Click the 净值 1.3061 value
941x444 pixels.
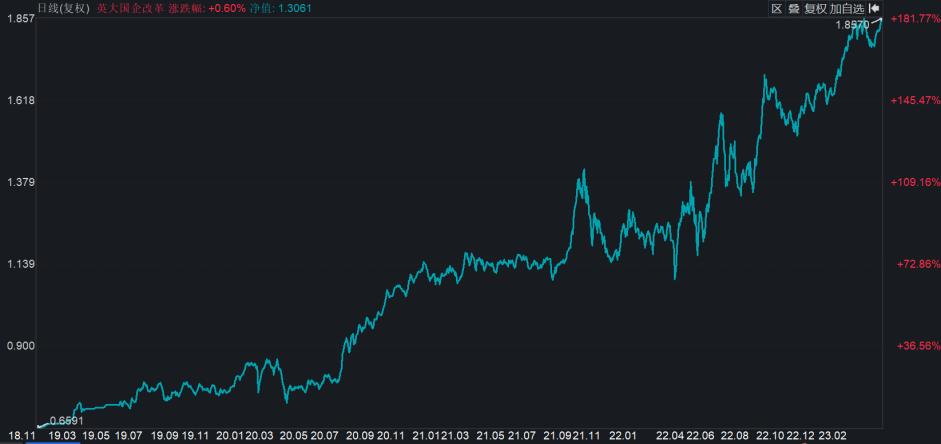pos(280,8)
